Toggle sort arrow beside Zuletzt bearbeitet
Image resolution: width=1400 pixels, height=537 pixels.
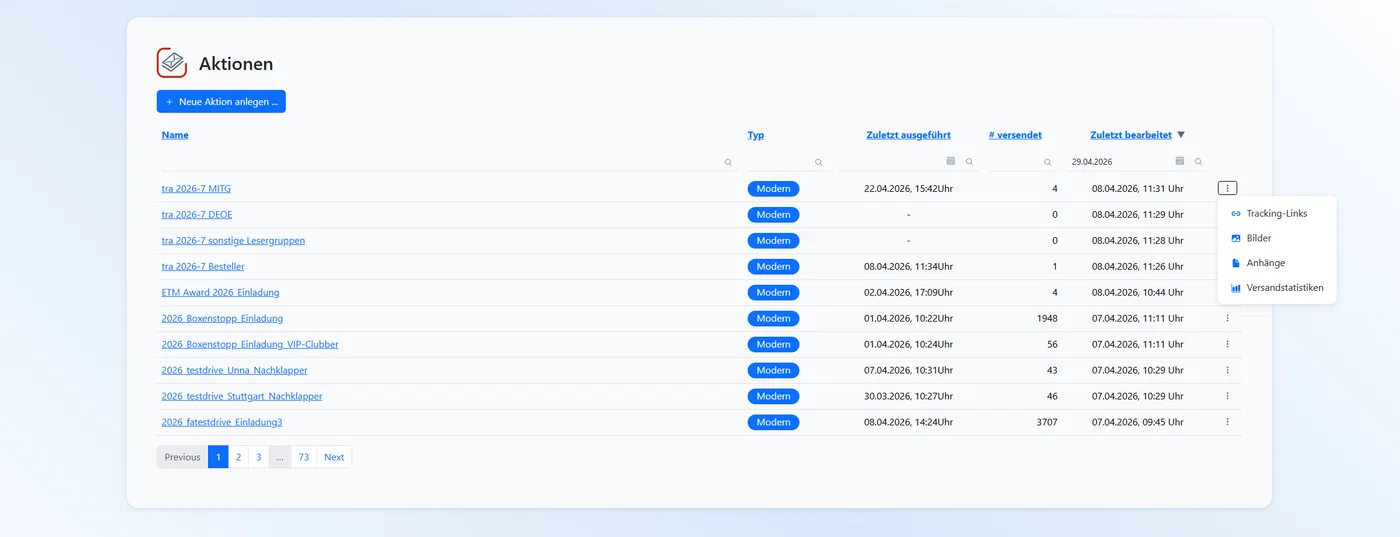pos(1181,135)
